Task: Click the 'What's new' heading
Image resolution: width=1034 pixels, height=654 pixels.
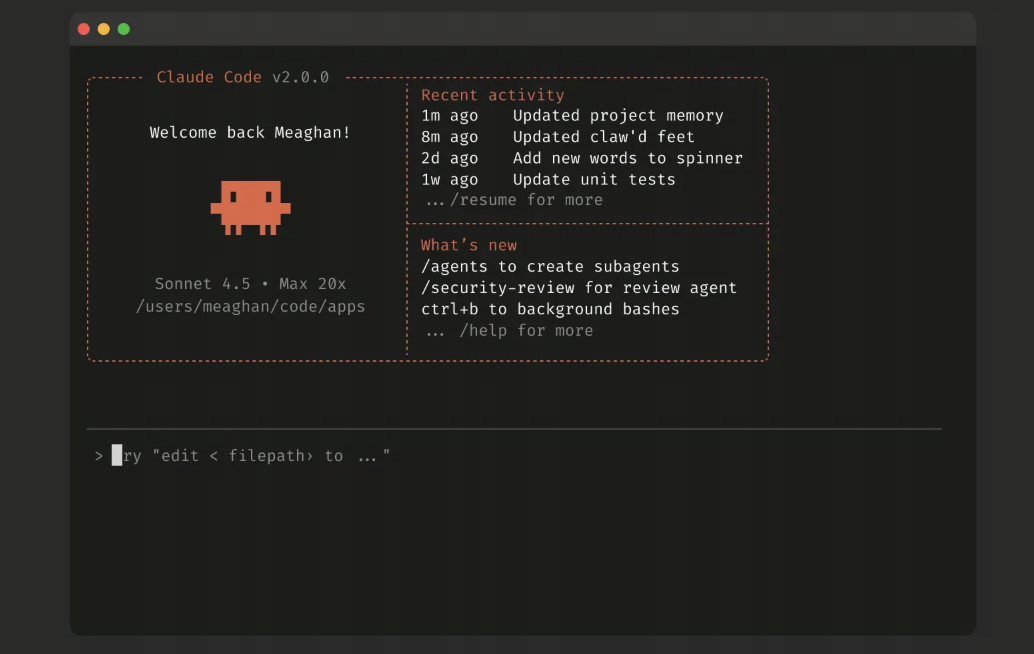Action: click(469, 245)
